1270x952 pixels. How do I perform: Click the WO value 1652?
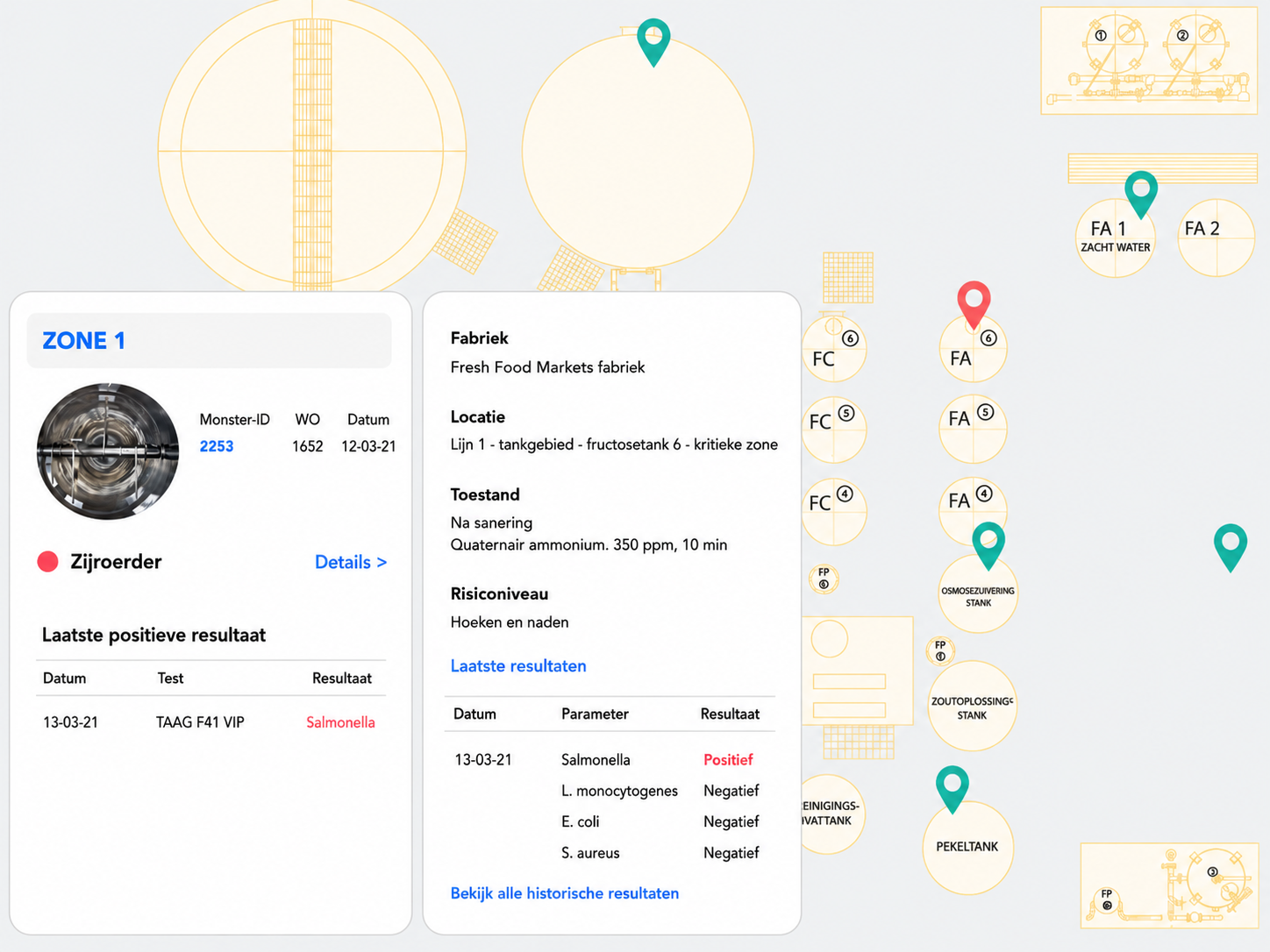point(308,446)
